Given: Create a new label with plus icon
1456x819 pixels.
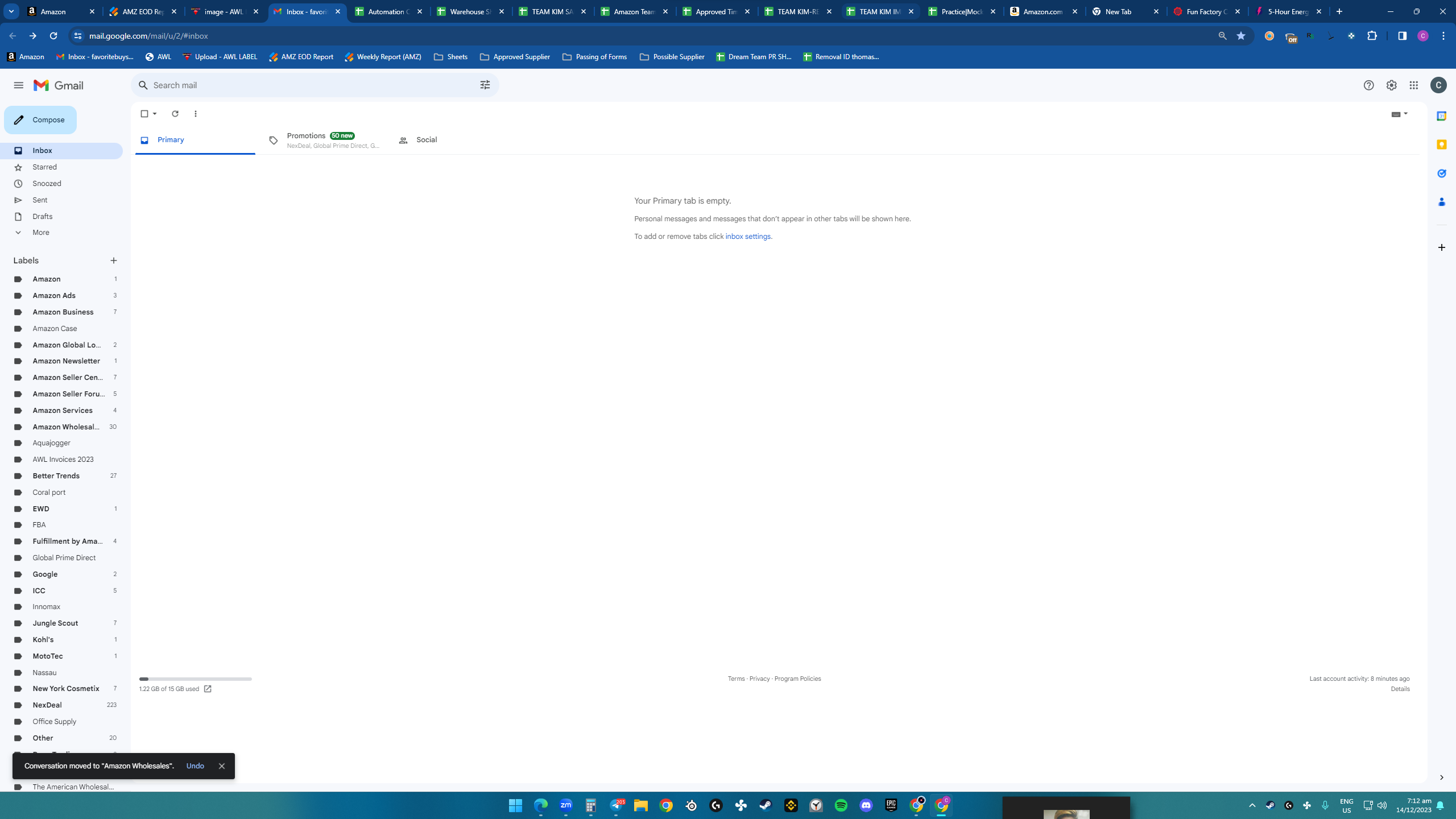Looking at the screenshot, I should (x=114, y=260).
